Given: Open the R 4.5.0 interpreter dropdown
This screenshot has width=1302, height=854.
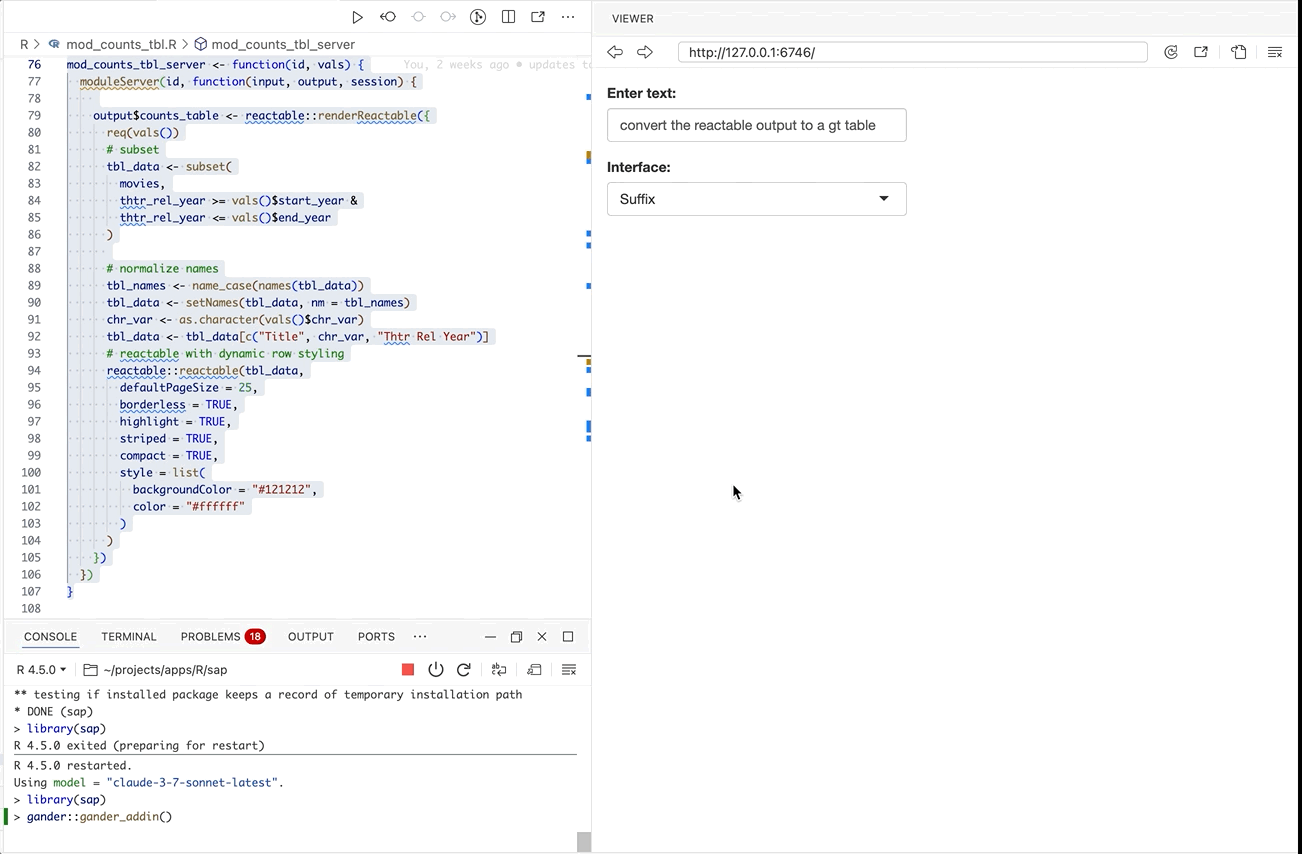Looking at the screenshot, I should 42,670.
